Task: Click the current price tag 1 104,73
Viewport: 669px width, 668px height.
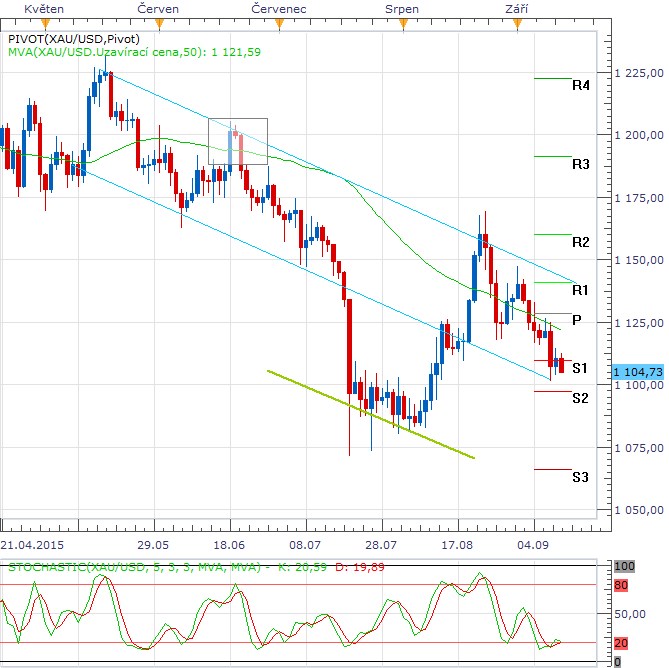Action: (640, 370)
